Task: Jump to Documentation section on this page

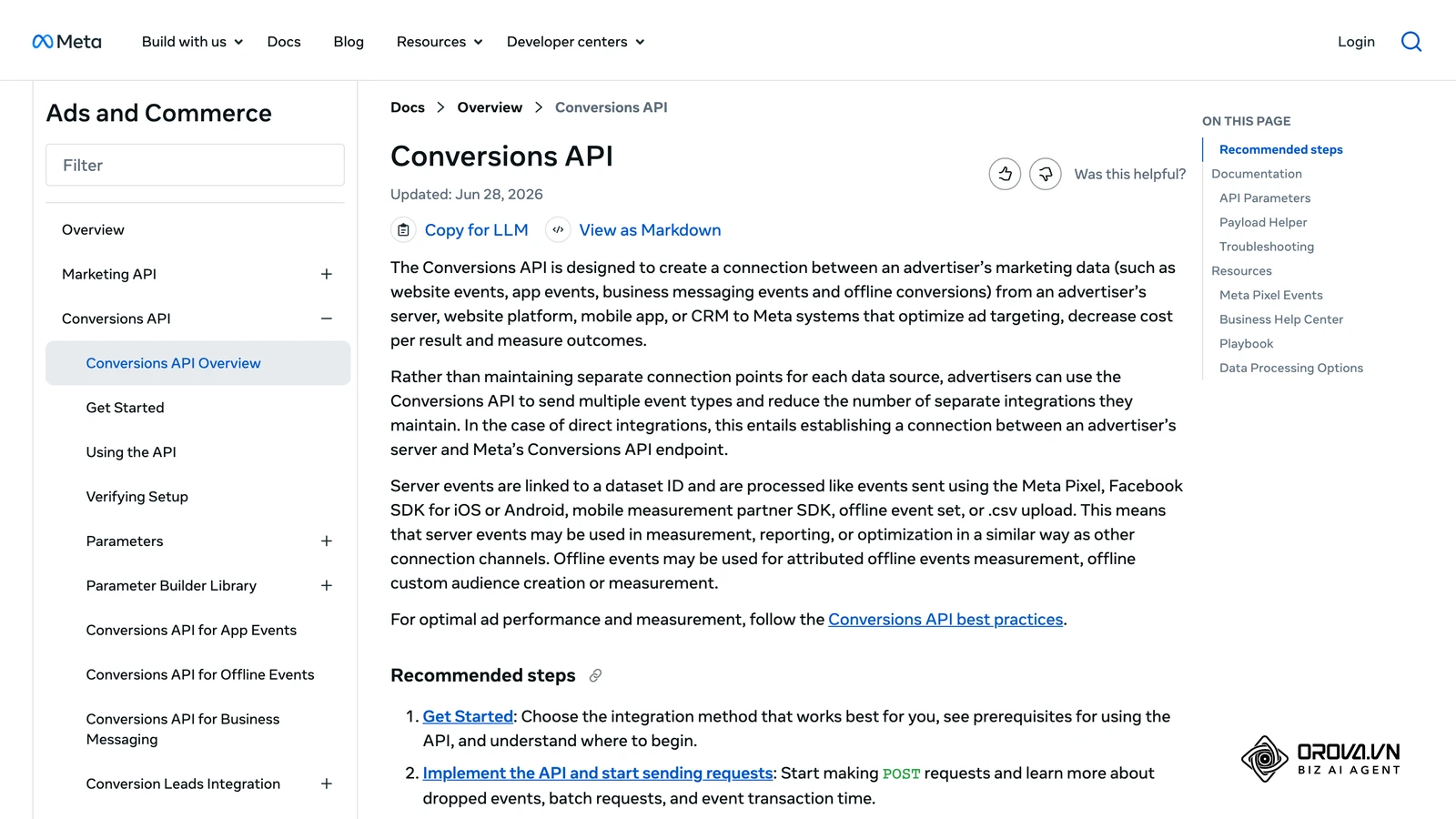Action: pos(1257,174)
